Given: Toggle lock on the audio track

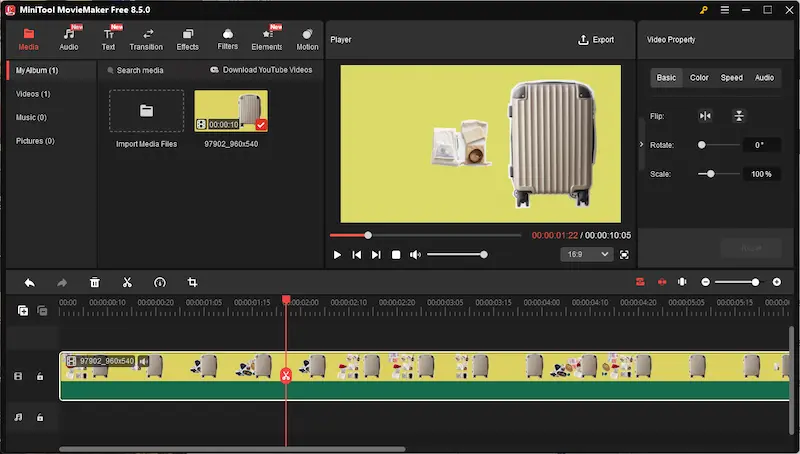Looking at the screenshot, I should pyautogui.click(x=40, y=417).
